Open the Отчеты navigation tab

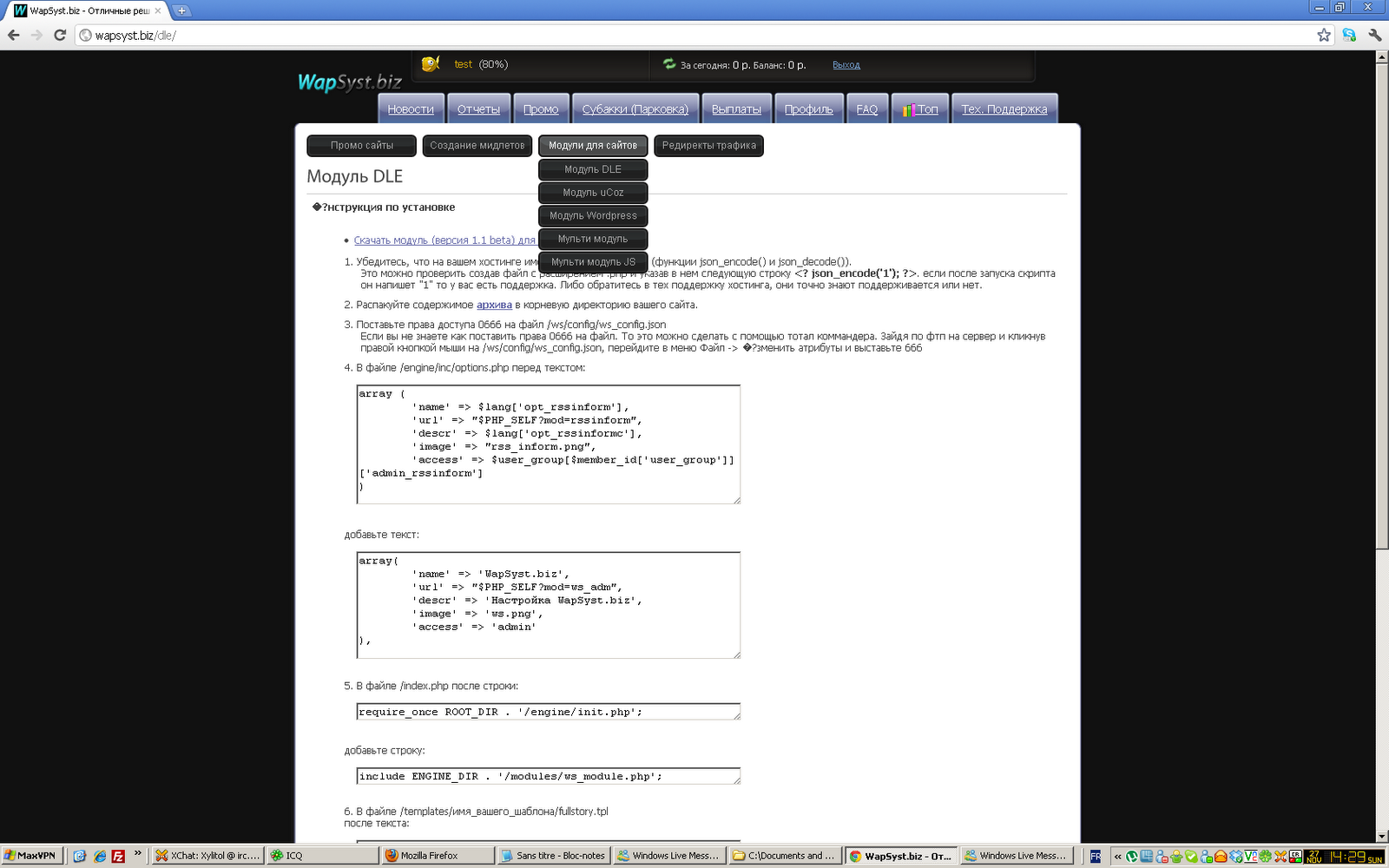[478, 108]
